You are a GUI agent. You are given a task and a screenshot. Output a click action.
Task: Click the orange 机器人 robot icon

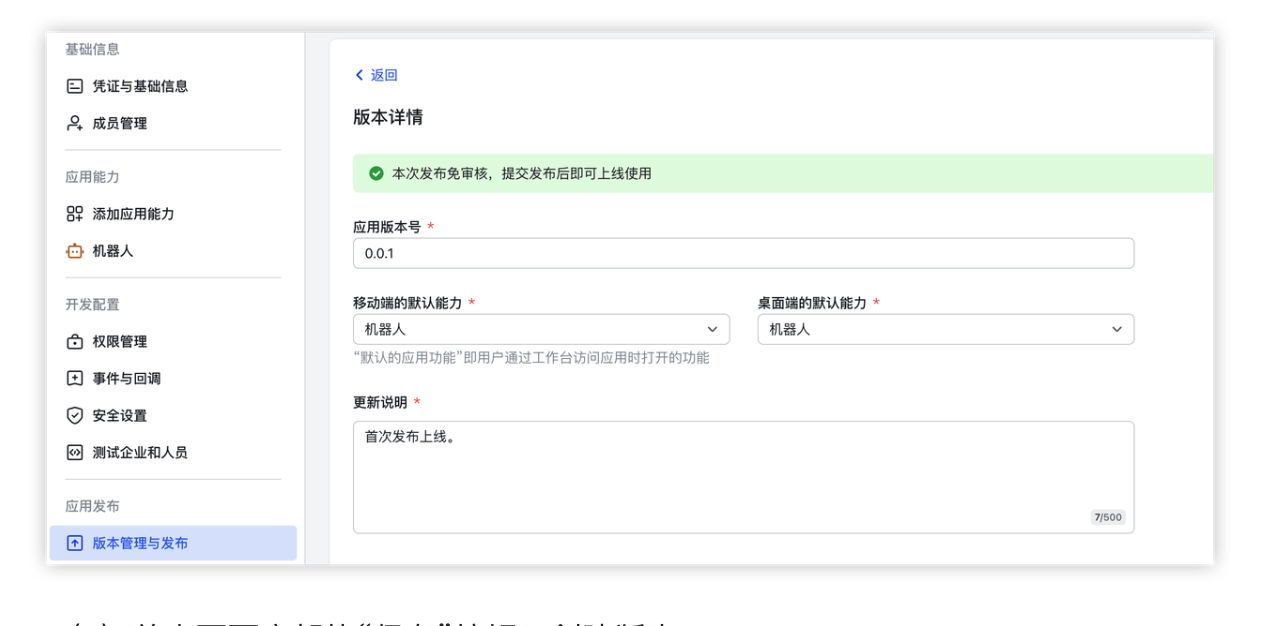pos(74,251)
